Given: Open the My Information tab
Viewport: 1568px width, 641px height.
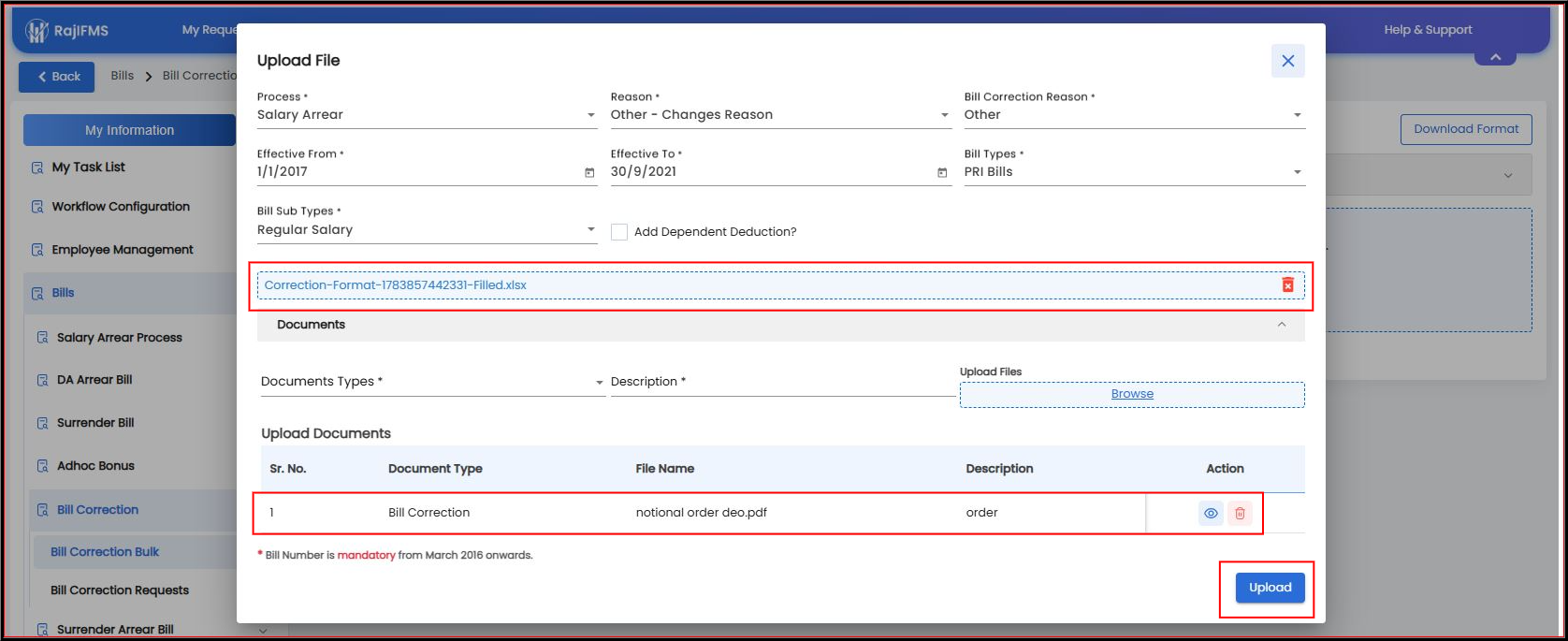Looking at the screenshot, I should coord(129,130).
